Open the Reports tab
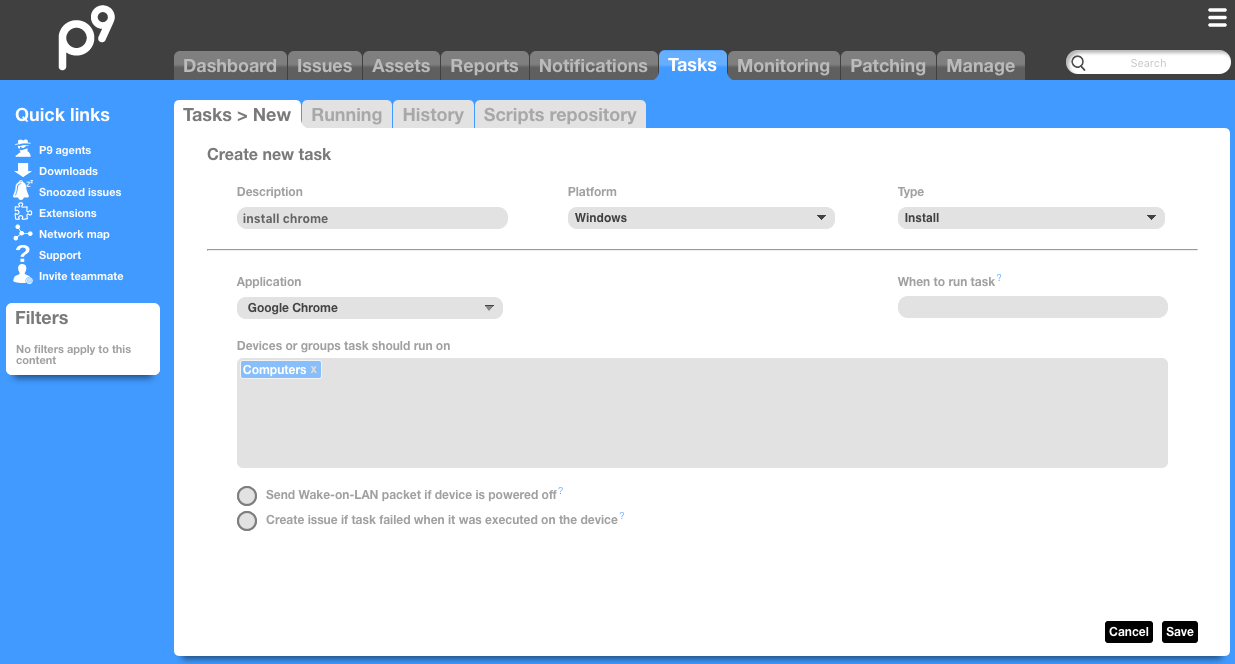 (484, 66)
